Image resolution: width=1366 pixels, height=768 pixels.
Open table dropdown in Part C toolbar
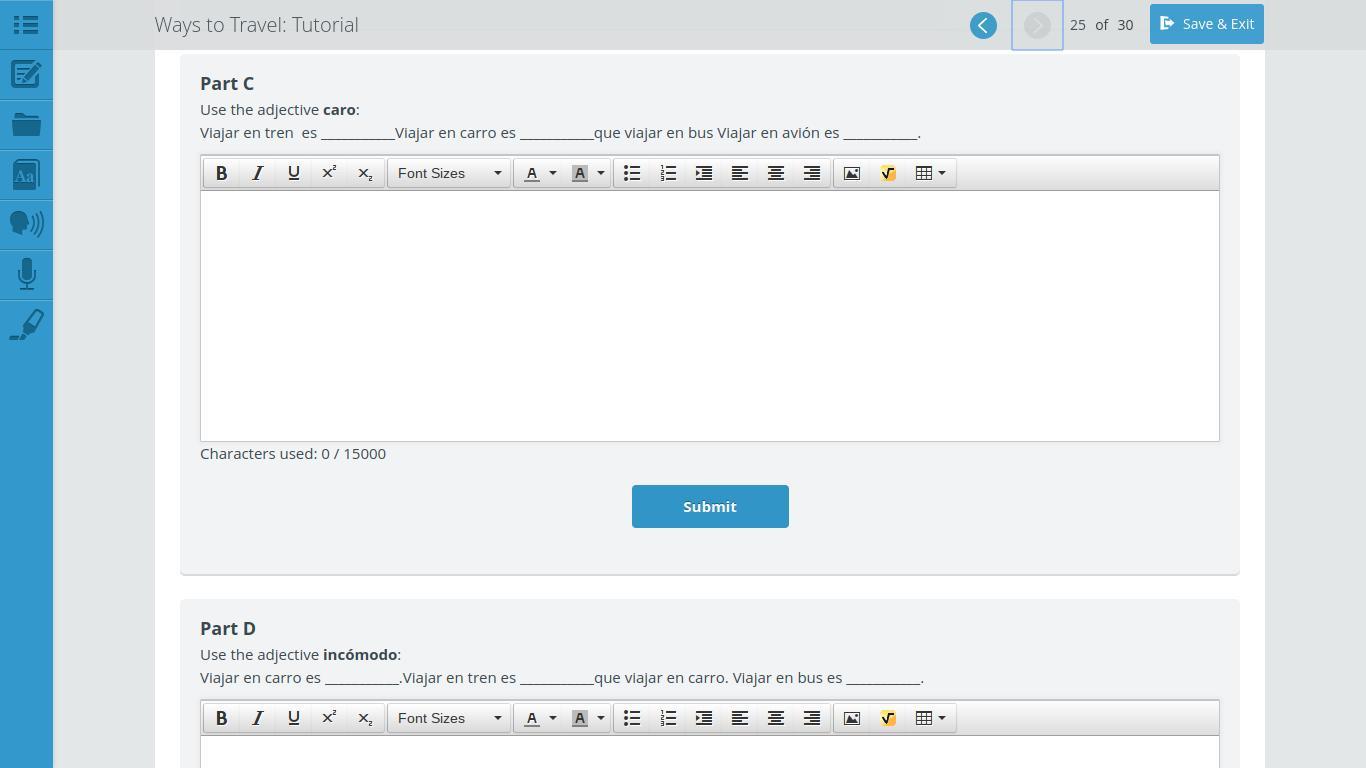click(931, 173)
